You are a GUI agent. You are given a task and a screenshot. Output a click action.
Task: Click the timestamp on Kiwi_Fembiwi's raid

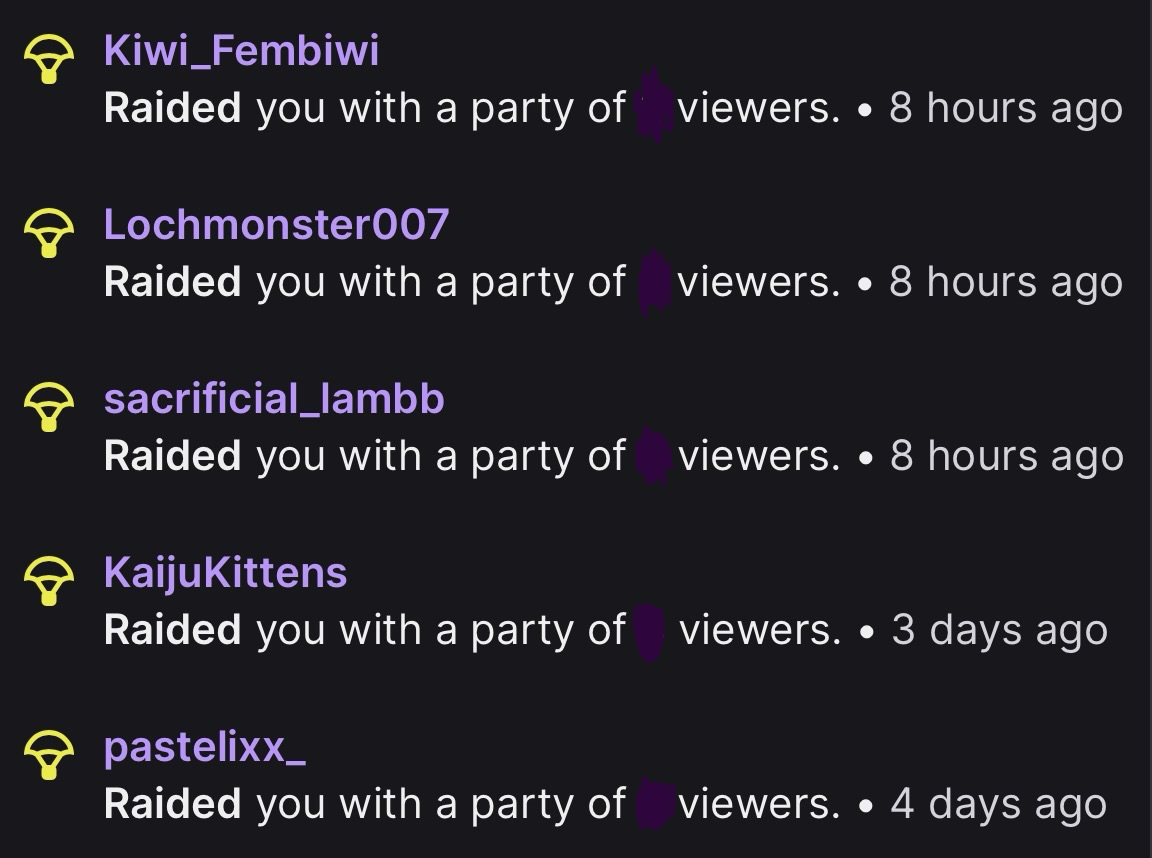1005,108
